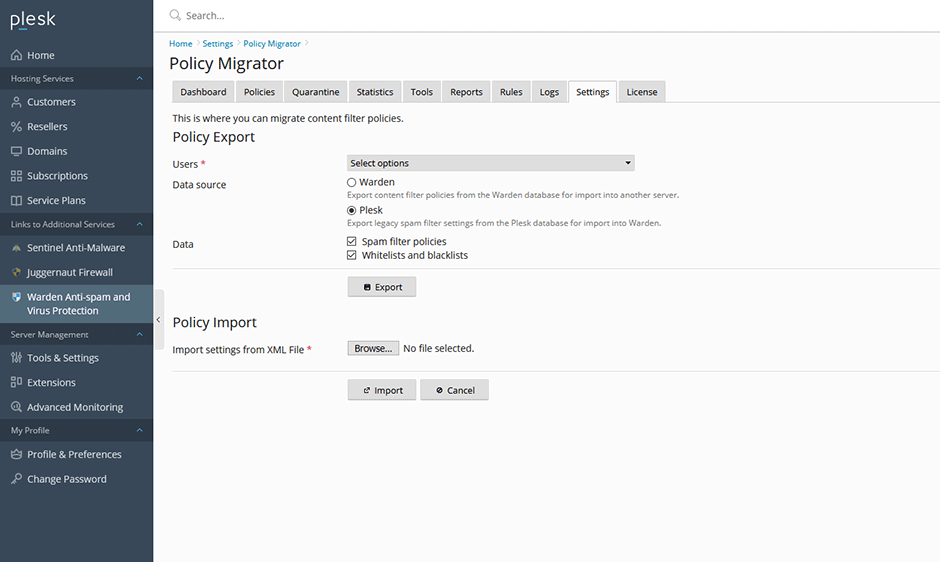Click the Settings breadcrumb link
The height and width of the screenshot is (562, 940).
pos(218,44)
